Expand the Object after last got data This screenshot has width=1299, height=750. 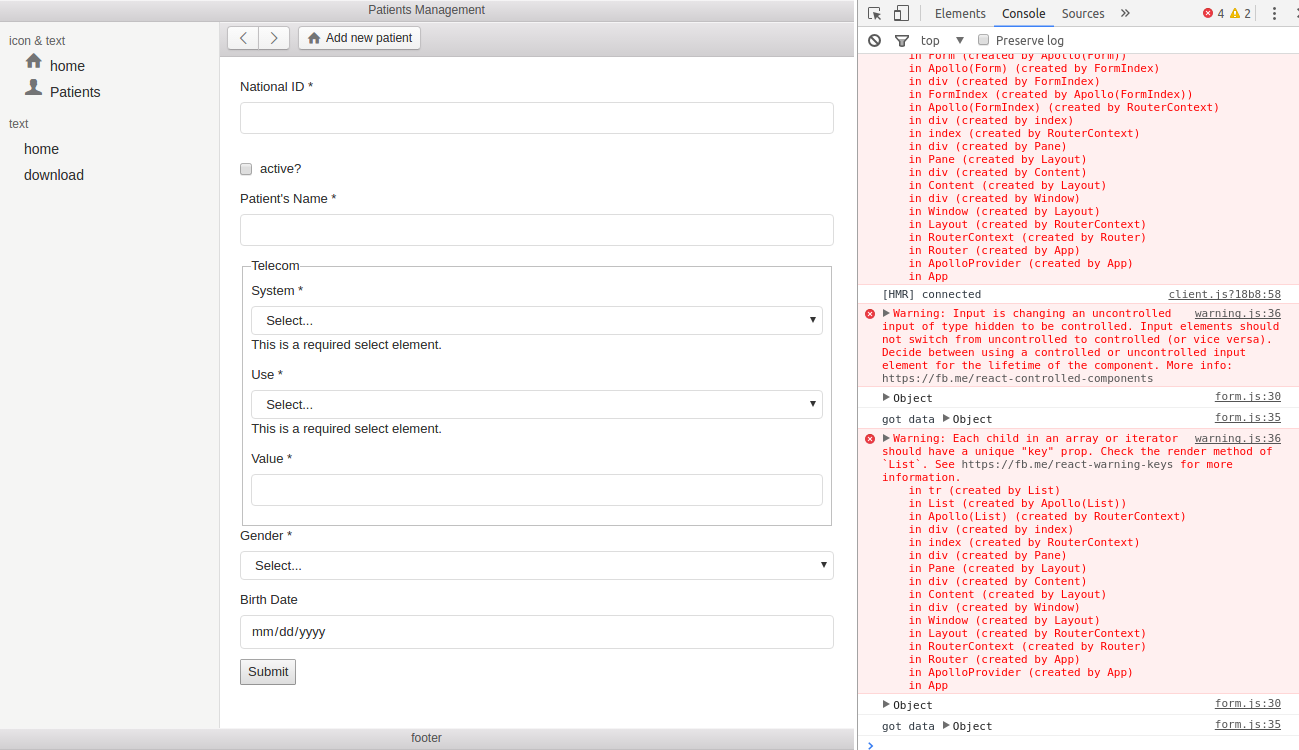(x=947, y=725)
